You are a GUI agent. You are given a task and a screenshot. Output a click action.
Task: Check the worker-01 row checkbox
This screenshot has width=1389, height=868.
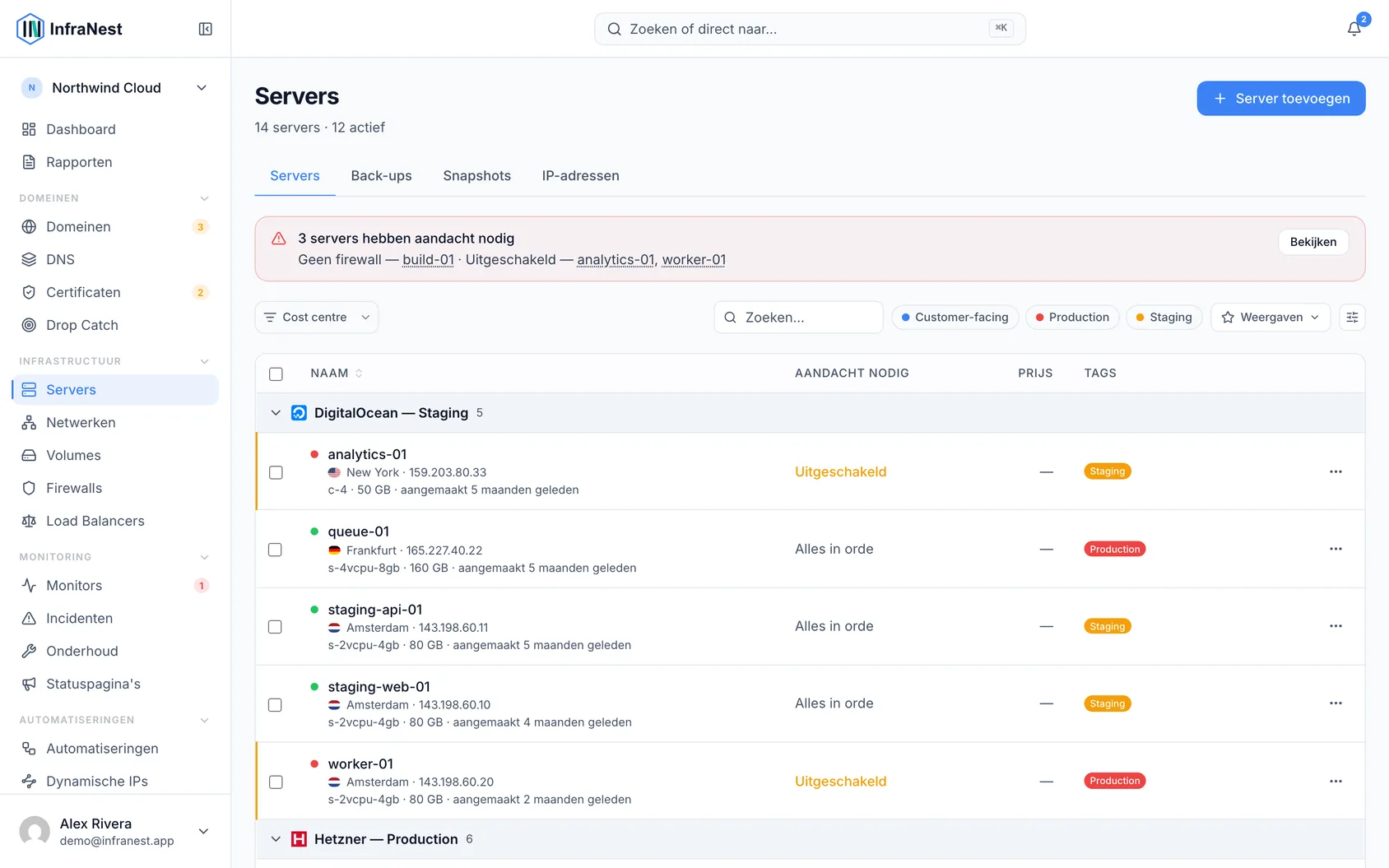[276, 782]
